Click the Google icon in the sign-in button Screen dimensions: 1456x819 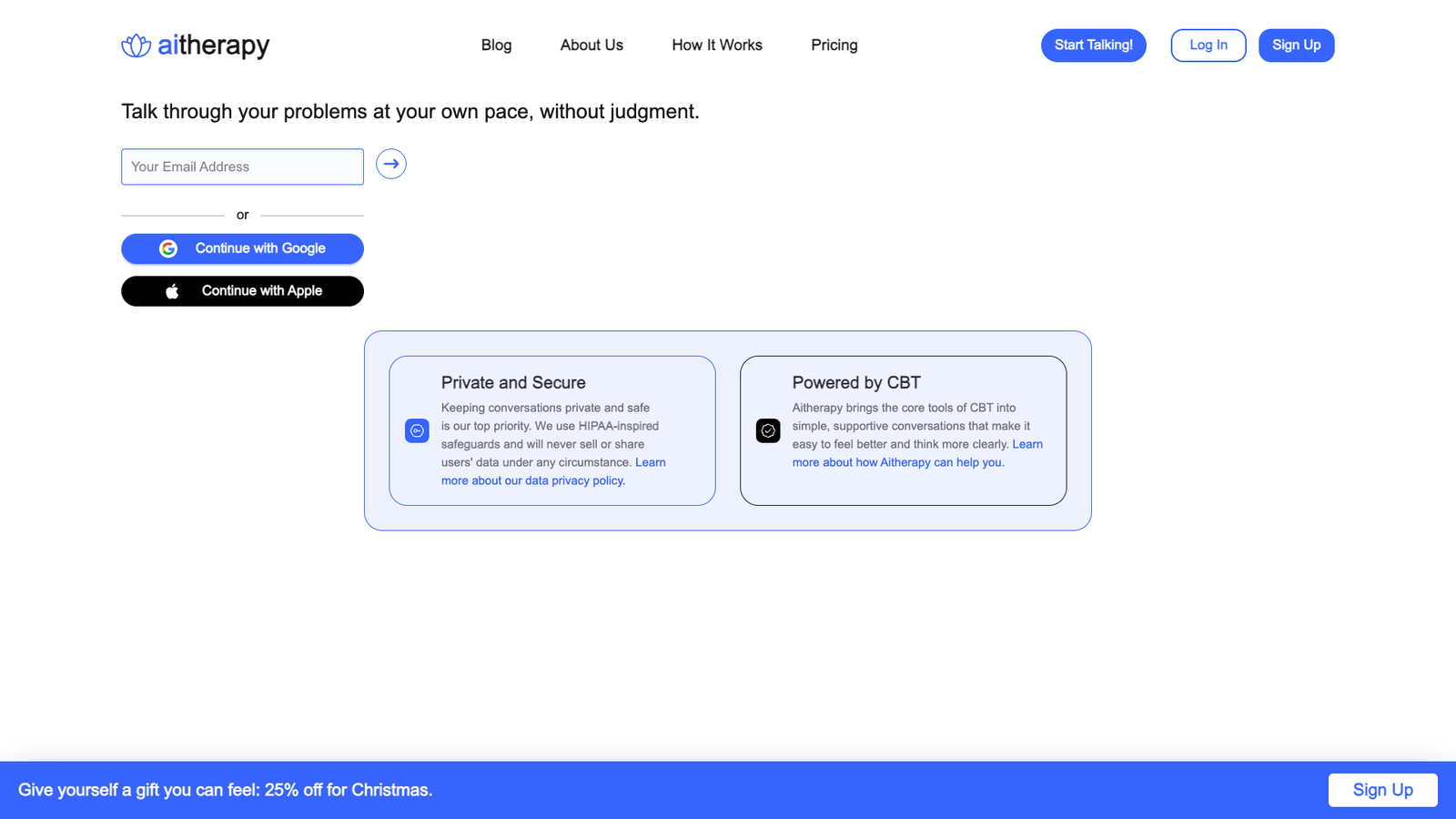coord(169,248)
